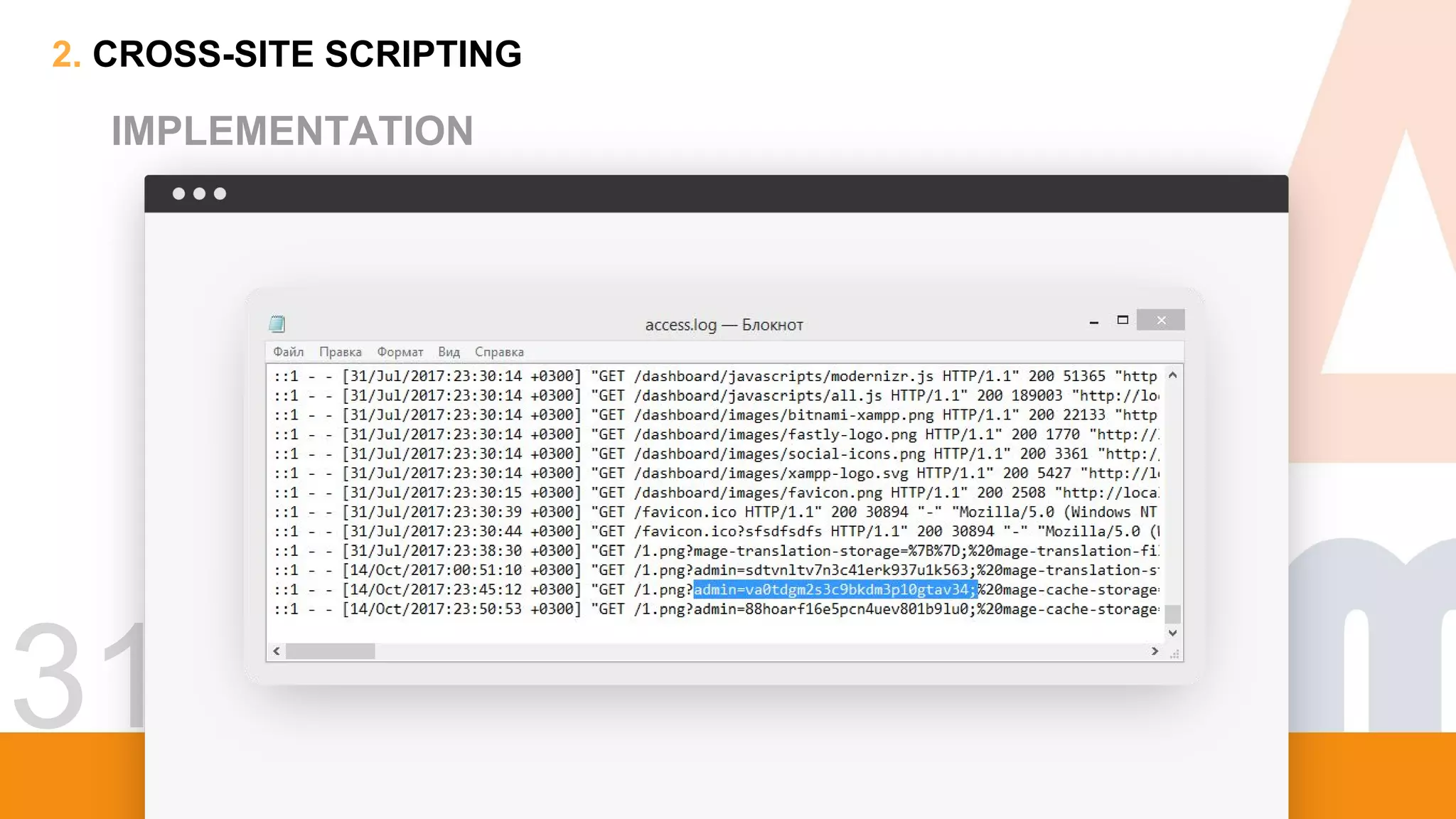
Task: Click the bitnami-xampp.png log line
Action: click(x=716, y=414)
